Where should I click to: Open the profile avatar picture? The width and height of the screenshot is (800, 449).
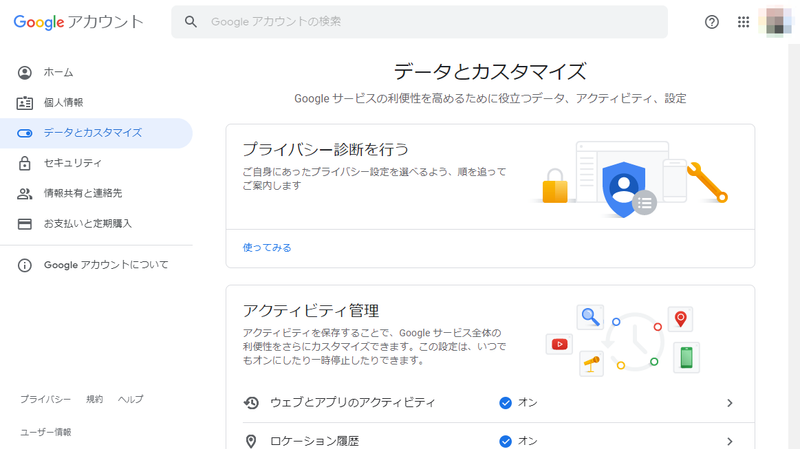pos(776,22)
